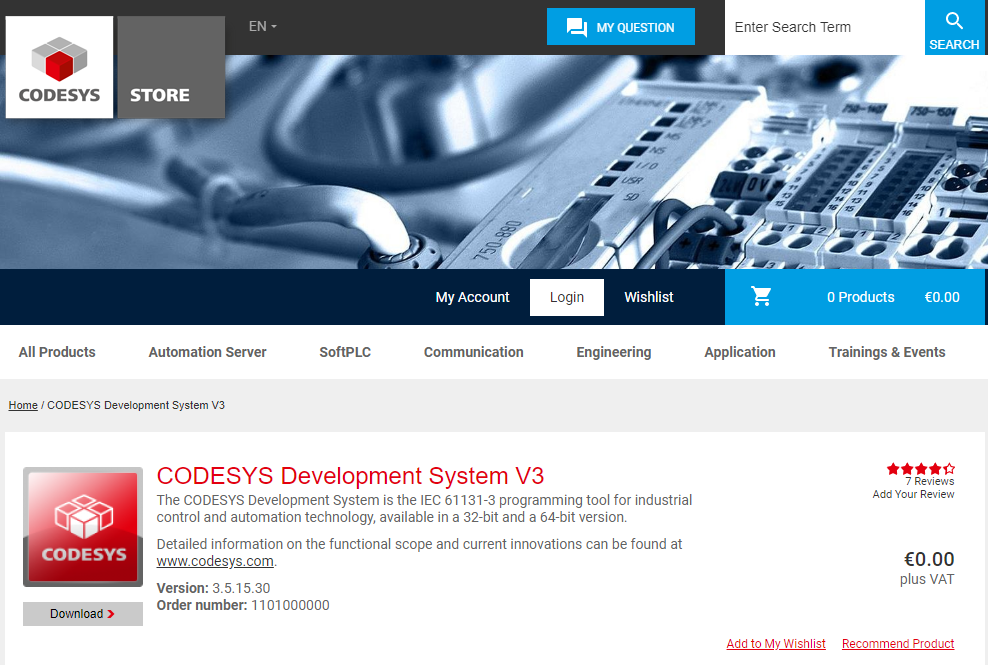The width and height of the screenshot is (988, 665).
Task: Open the Automation Server menu
Action: pyautogui.click(x=207, y=352)
